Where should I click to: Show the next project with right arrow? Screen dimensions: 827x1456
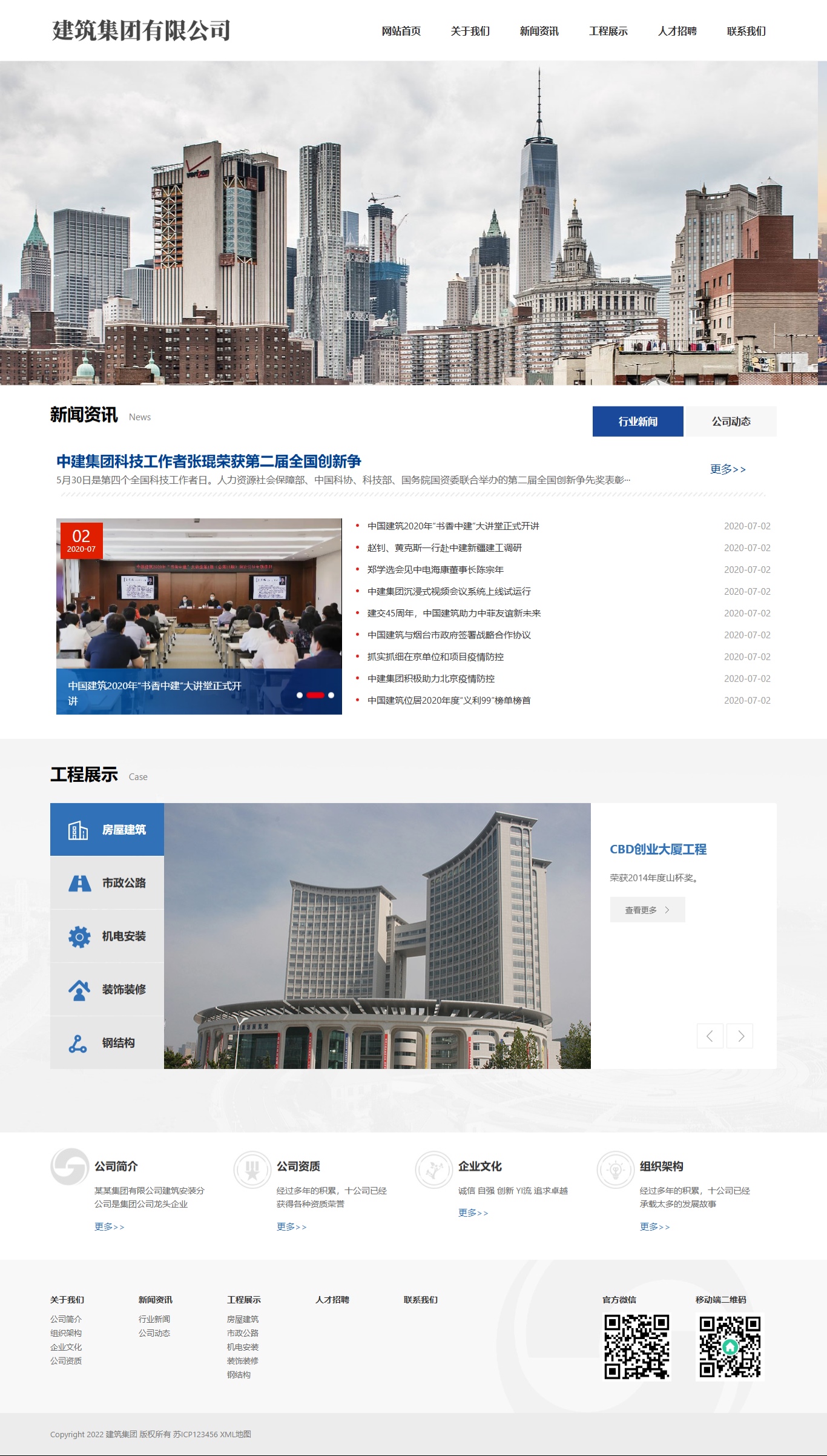tap(740, 1036)
